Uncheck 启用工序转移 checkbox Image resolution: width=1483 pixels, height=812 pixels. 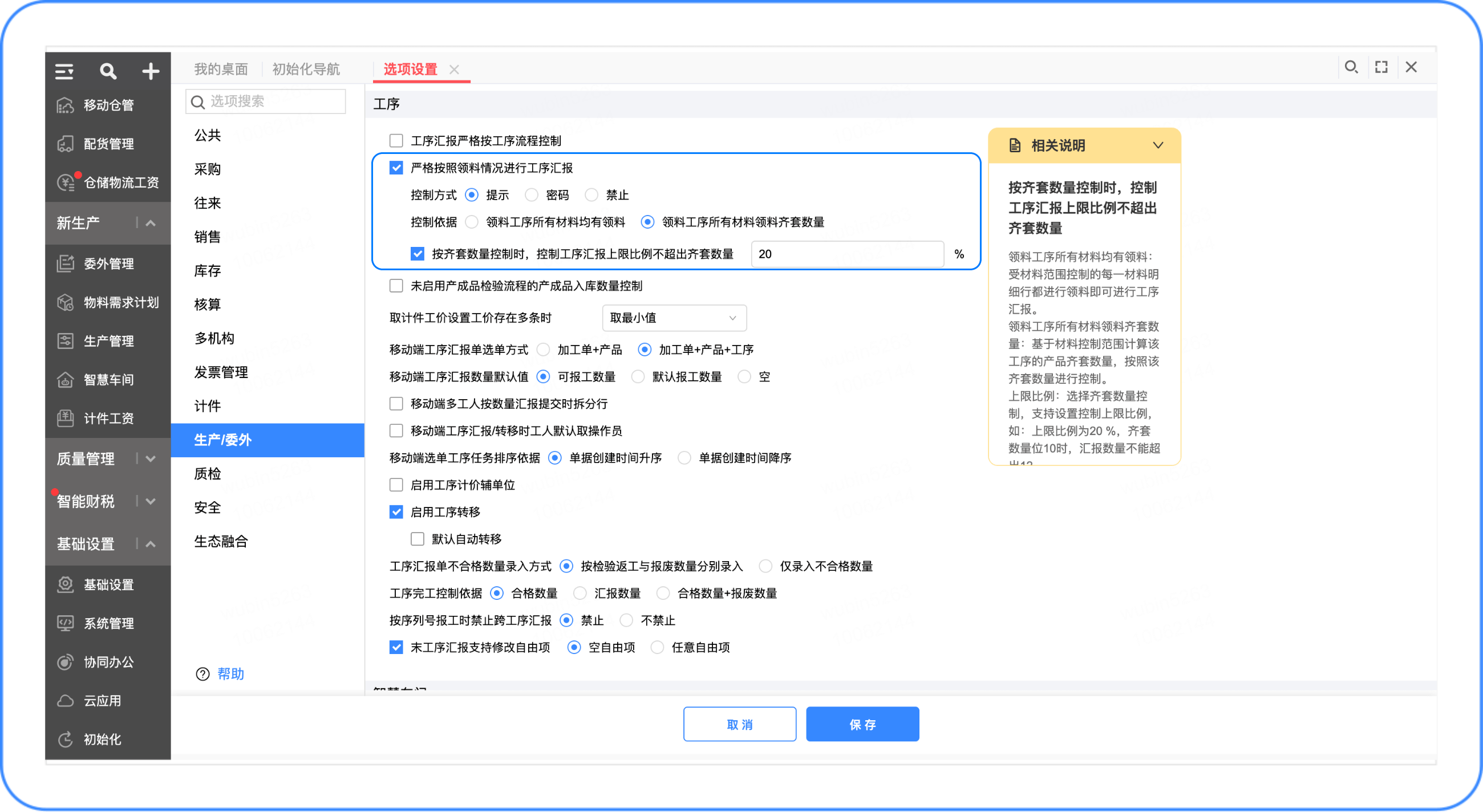click(x=396, y=512)
